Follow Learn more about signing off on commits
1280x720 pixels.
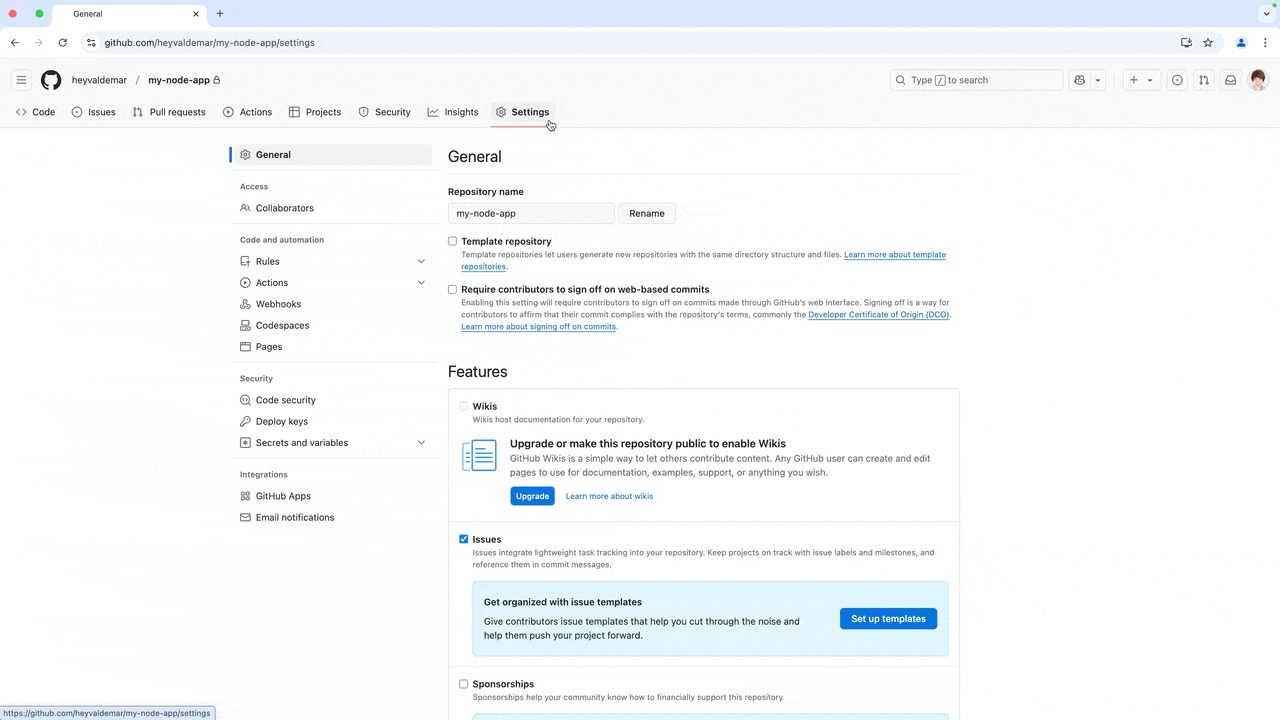[x=538, y=327]
